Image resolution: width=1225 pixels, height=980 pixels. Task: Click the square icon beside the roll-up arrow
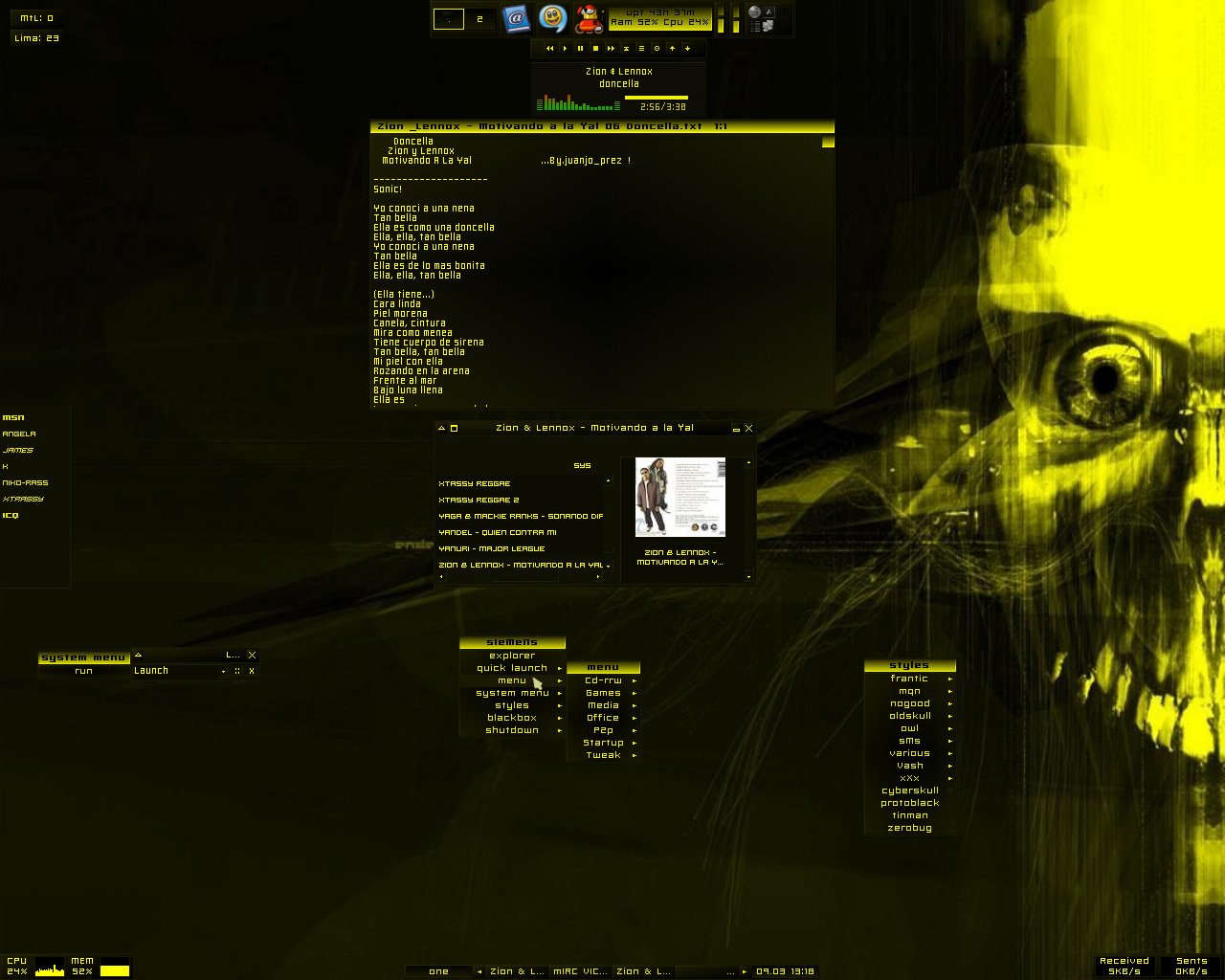point(454,428)
